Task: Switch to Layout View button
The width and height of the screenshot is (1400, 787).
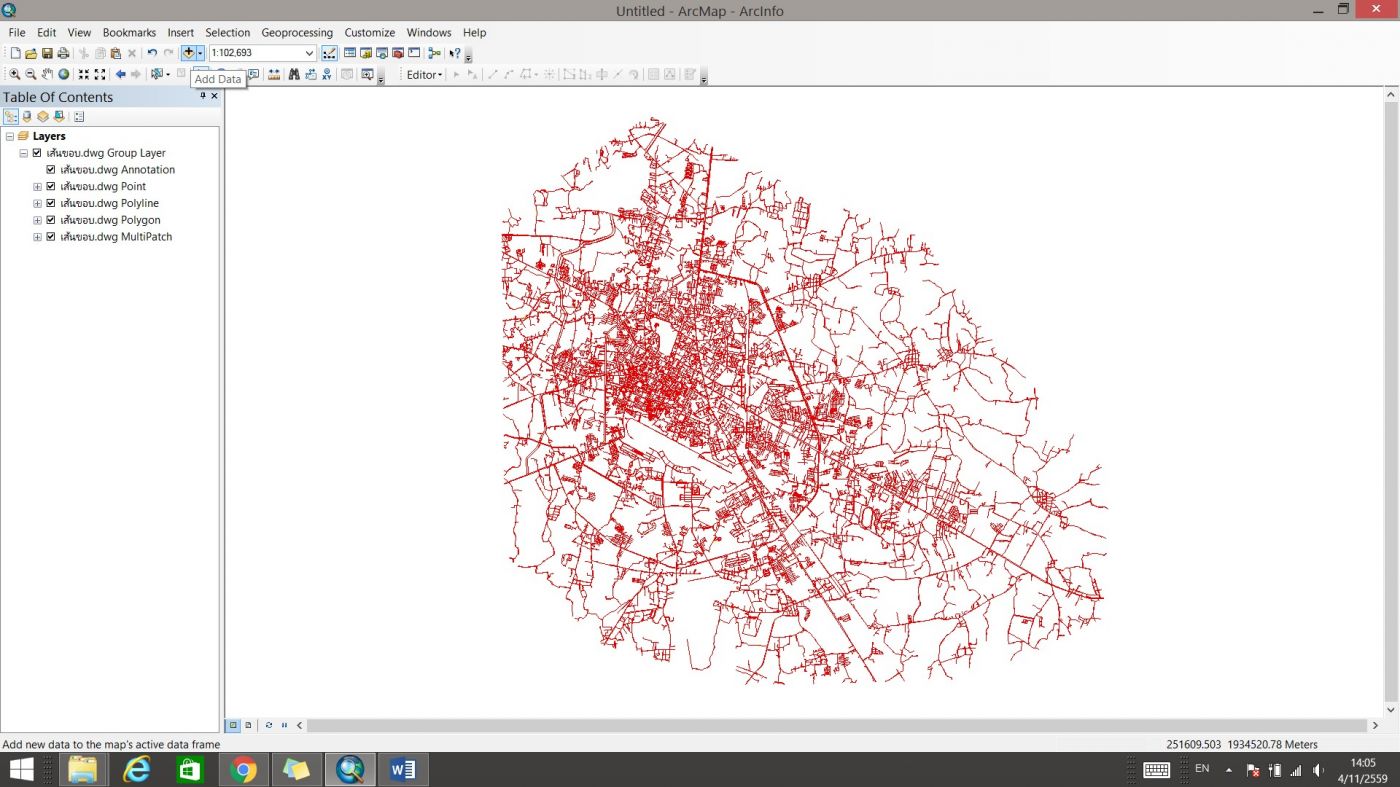Action: (248, 725)
